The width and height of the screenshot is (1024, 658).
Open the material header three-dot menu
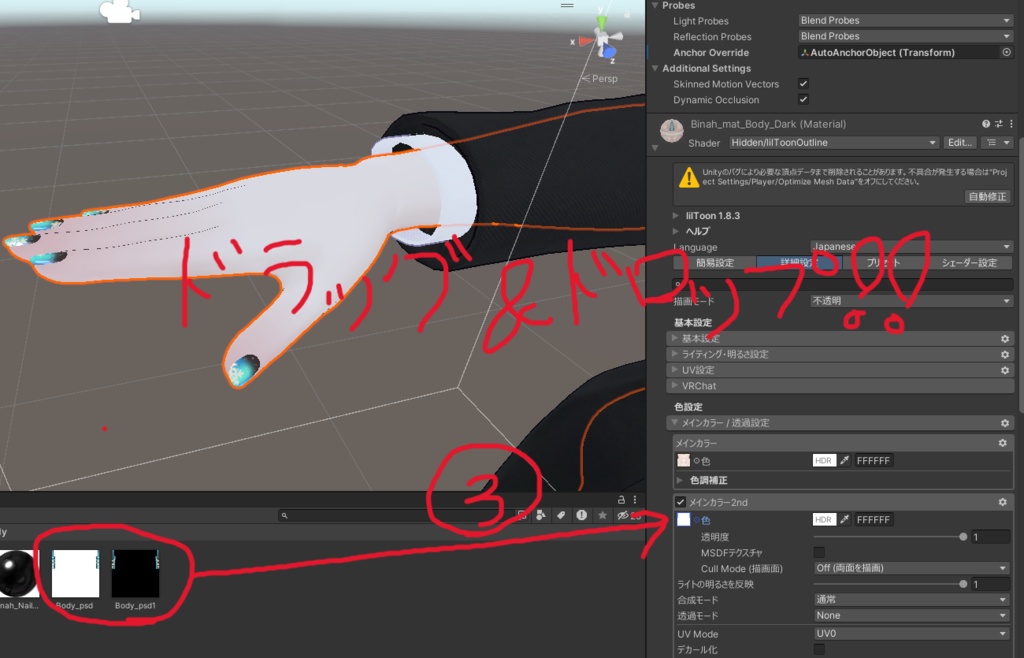(x=1011, y=123)
